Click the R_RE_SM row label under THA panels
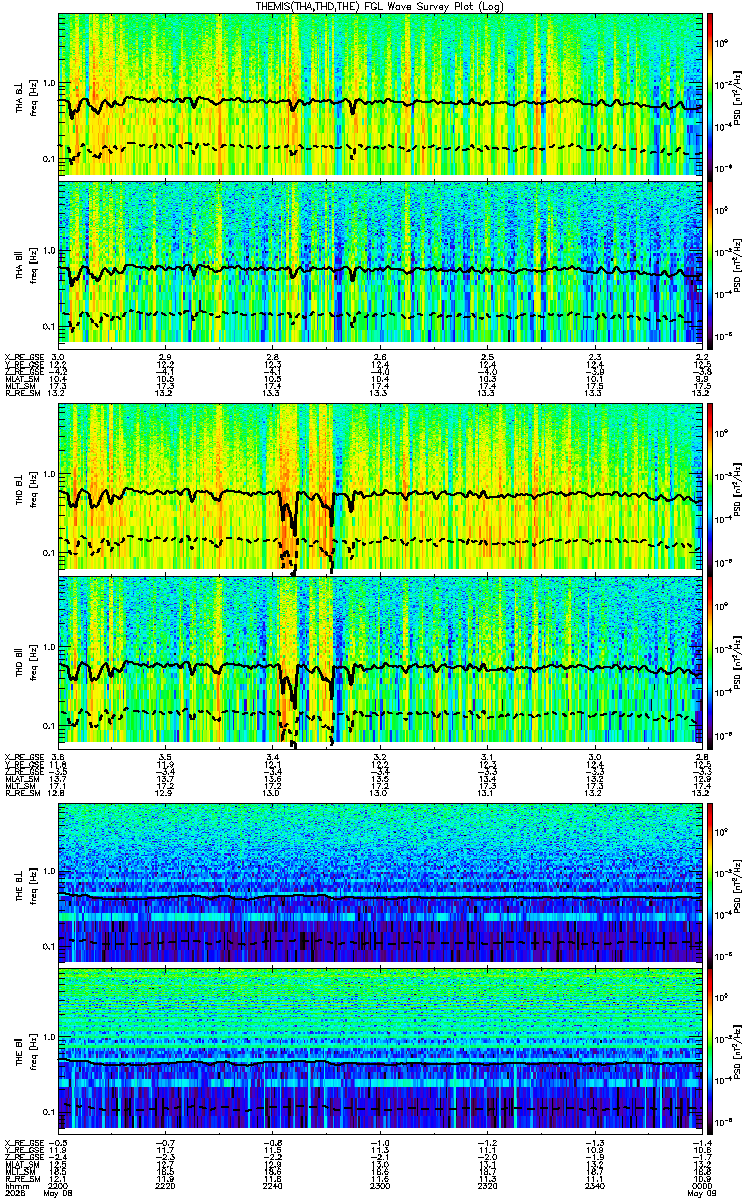The image size is (750, 1200). click(21, 394)
